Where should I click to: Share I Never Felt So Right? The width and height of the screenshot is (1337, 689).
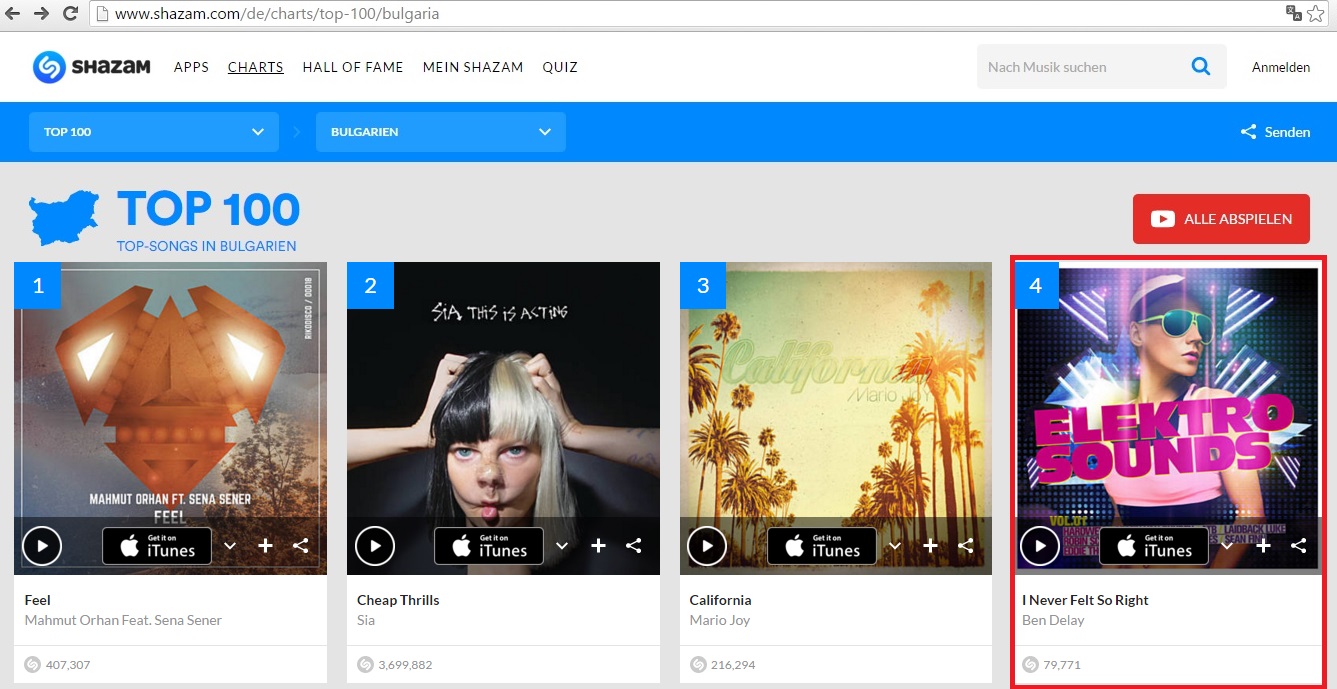[1298, 546]
